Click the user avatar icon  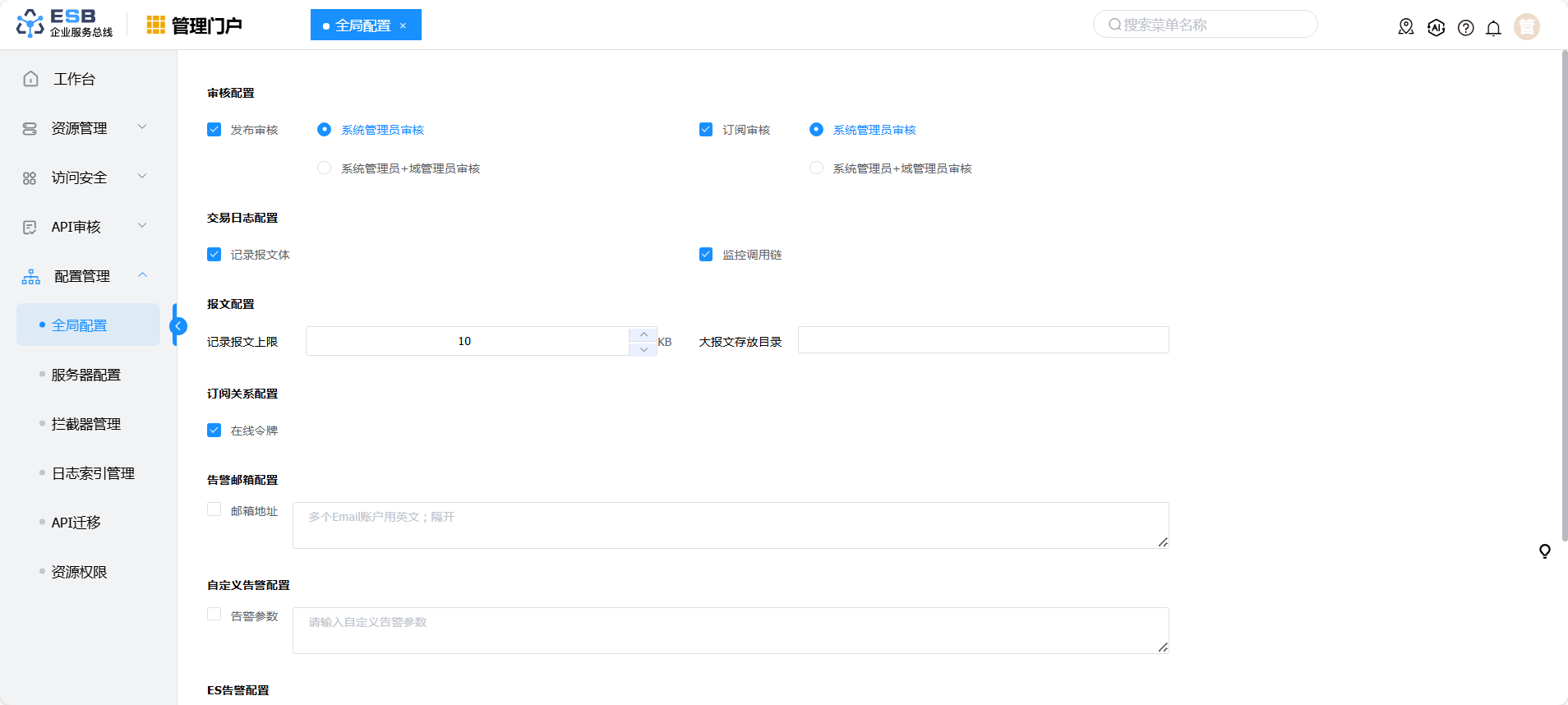point(1526,27)
